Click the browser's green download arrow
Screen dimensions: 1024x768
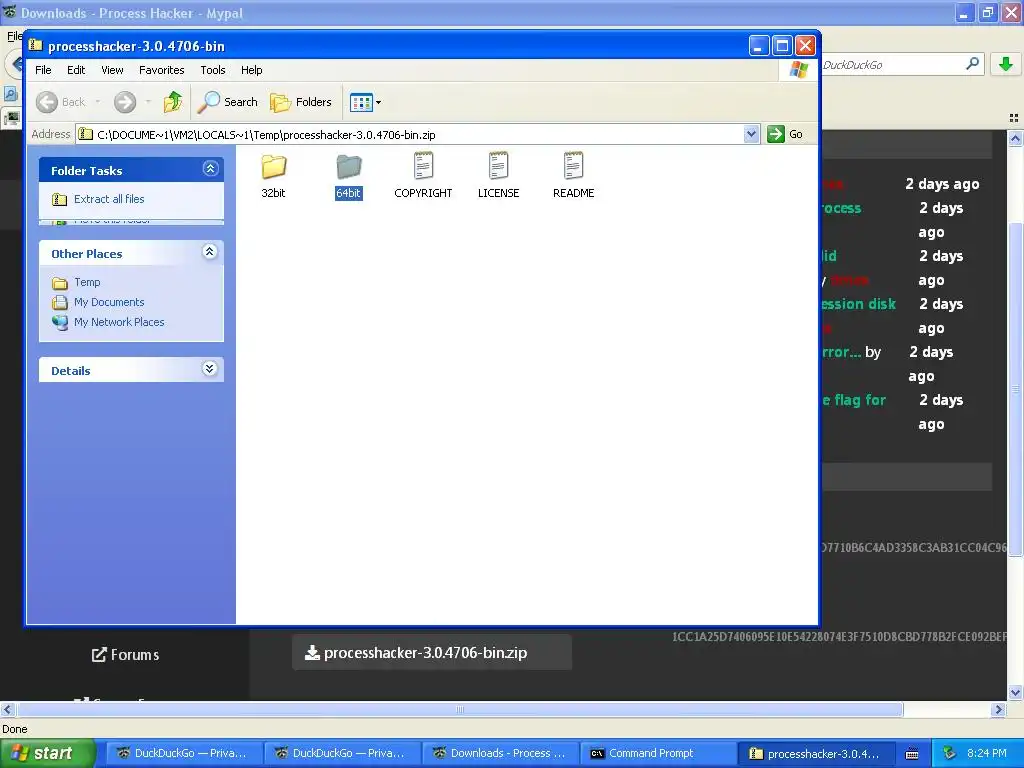tap(1006, 64)
